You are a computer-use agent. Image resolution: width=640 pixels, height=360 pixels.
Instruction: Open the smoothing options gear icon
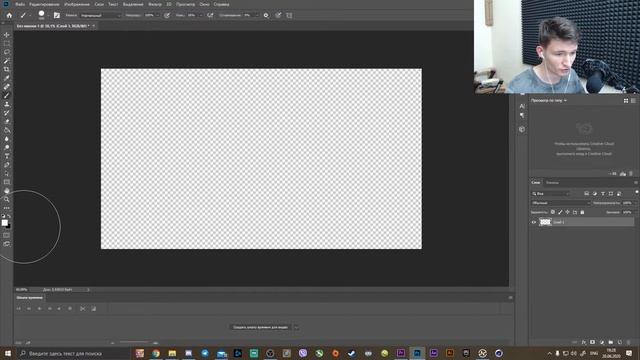[266, 15]
